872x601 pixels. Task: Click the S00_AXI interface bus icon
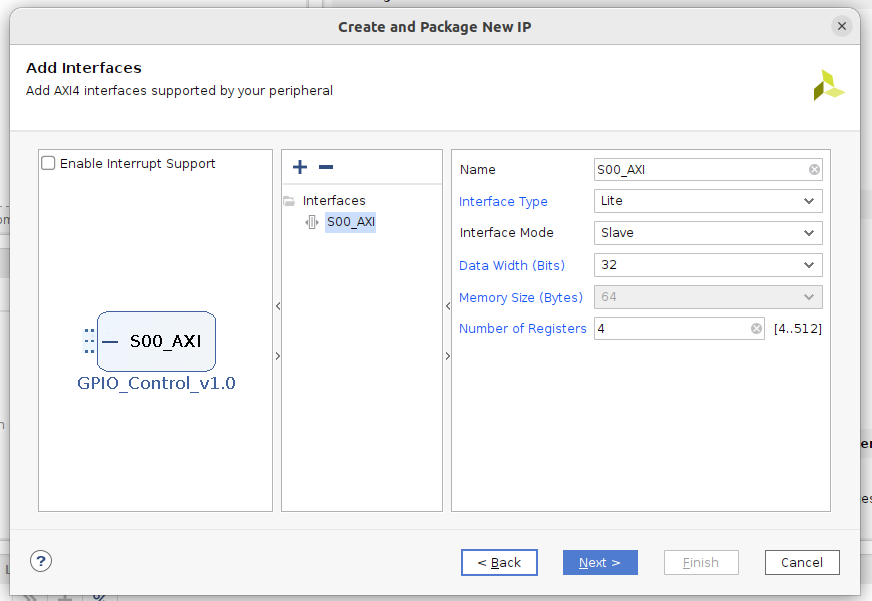click(312, 222)
